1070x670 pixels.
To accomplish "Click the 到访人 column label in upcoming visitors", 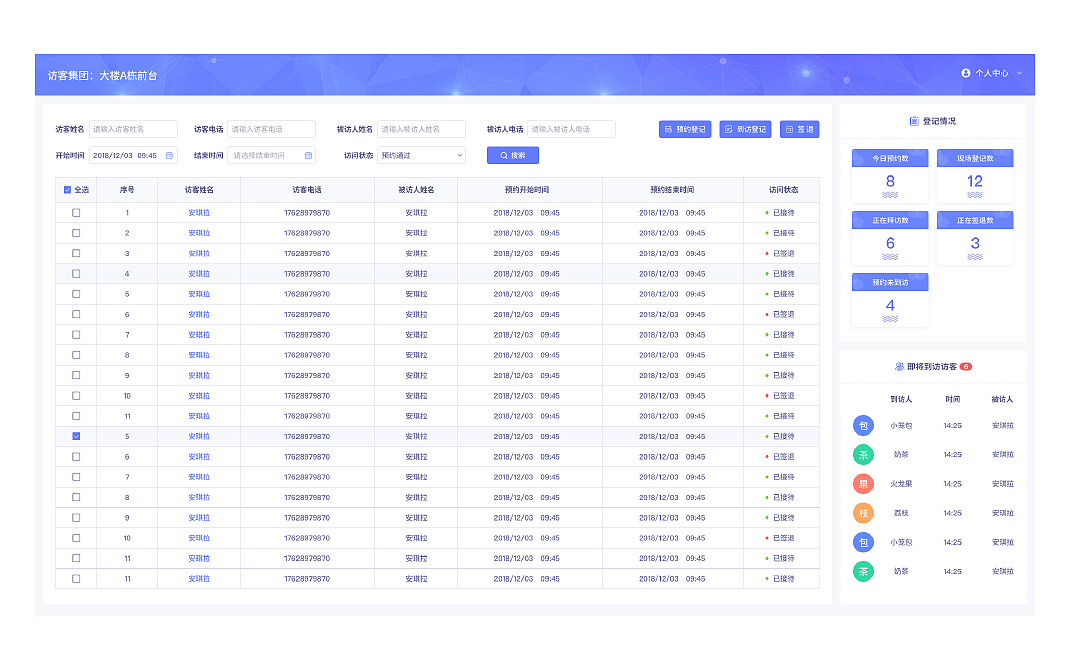I will (x=901, y=399).
